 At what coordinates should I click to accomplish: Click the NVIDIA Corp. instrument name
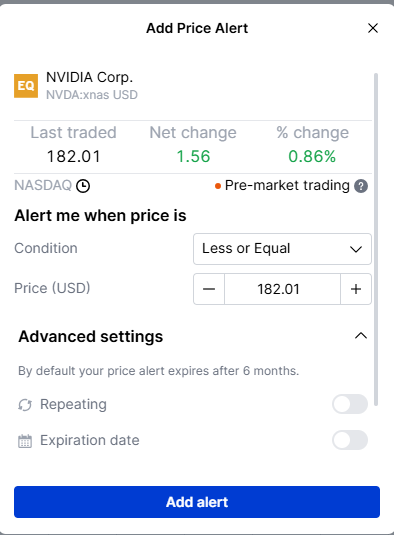89,77
